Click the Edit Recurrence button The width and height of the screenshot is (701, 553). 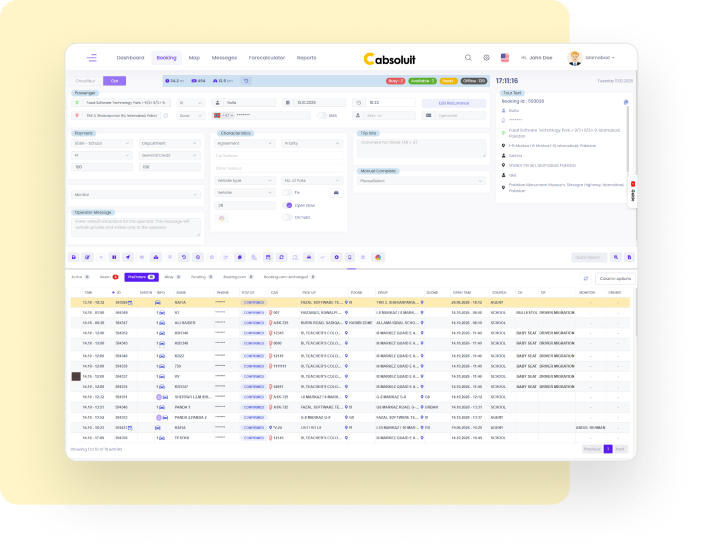454,103
